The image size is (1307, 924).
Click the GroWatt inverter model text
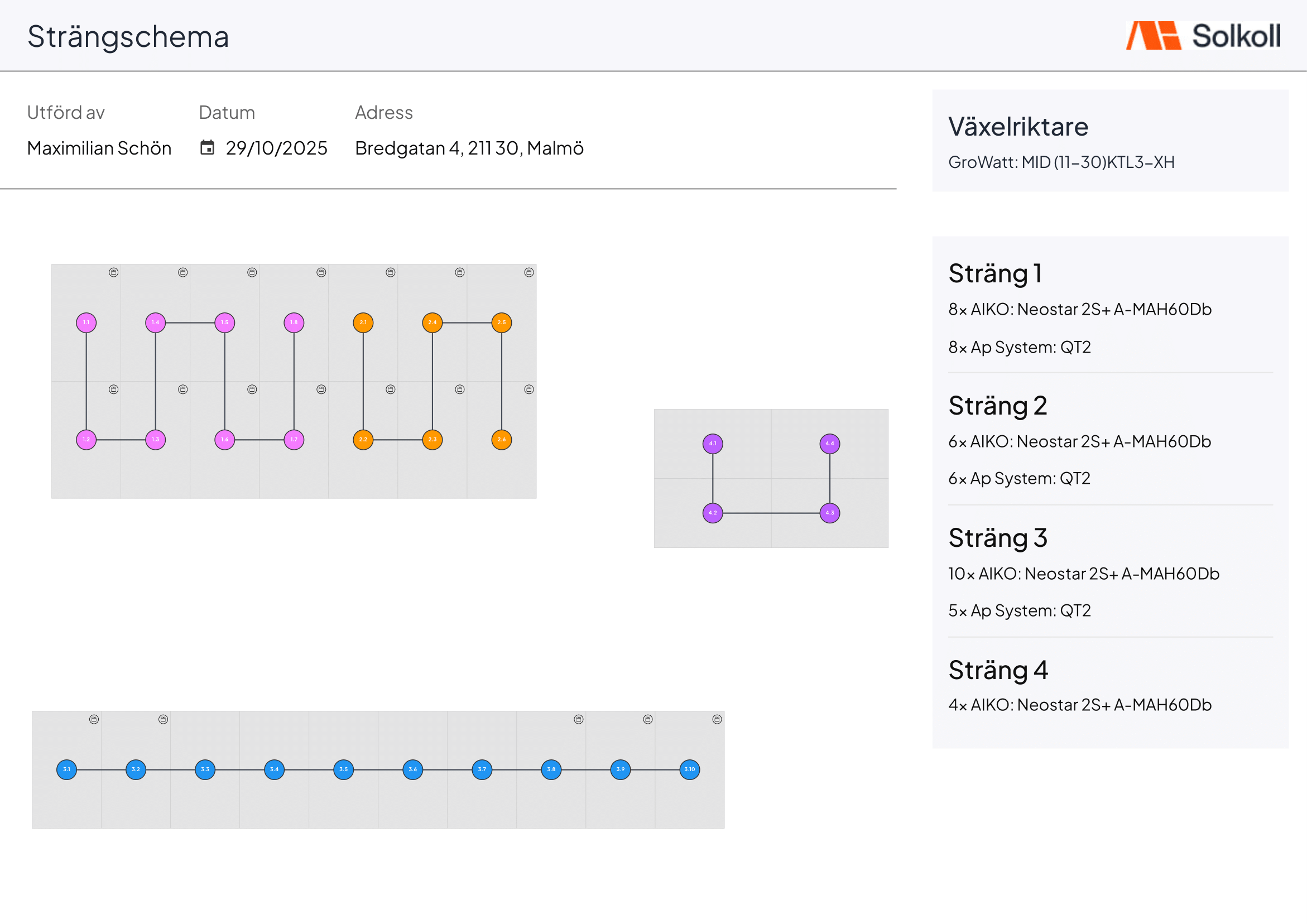[x=1061, y=162]
